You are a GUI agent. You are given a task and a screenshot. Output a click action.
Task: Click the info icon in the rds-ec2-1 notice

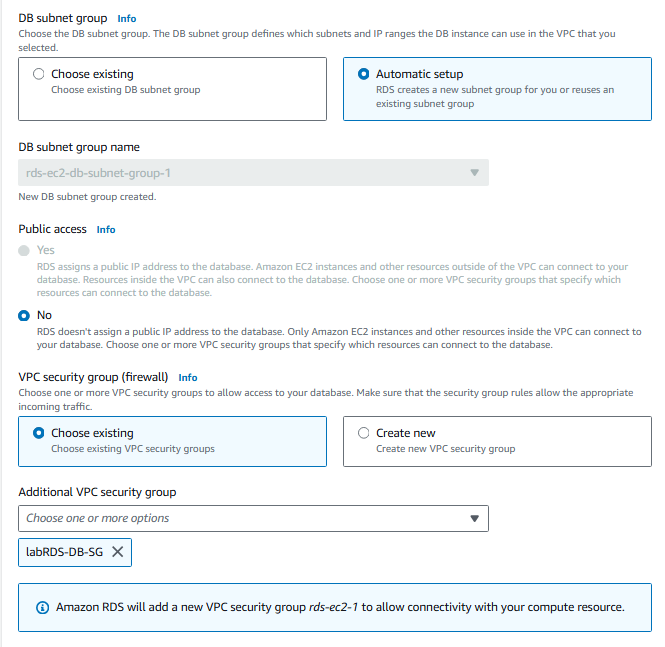click(42, 607)
